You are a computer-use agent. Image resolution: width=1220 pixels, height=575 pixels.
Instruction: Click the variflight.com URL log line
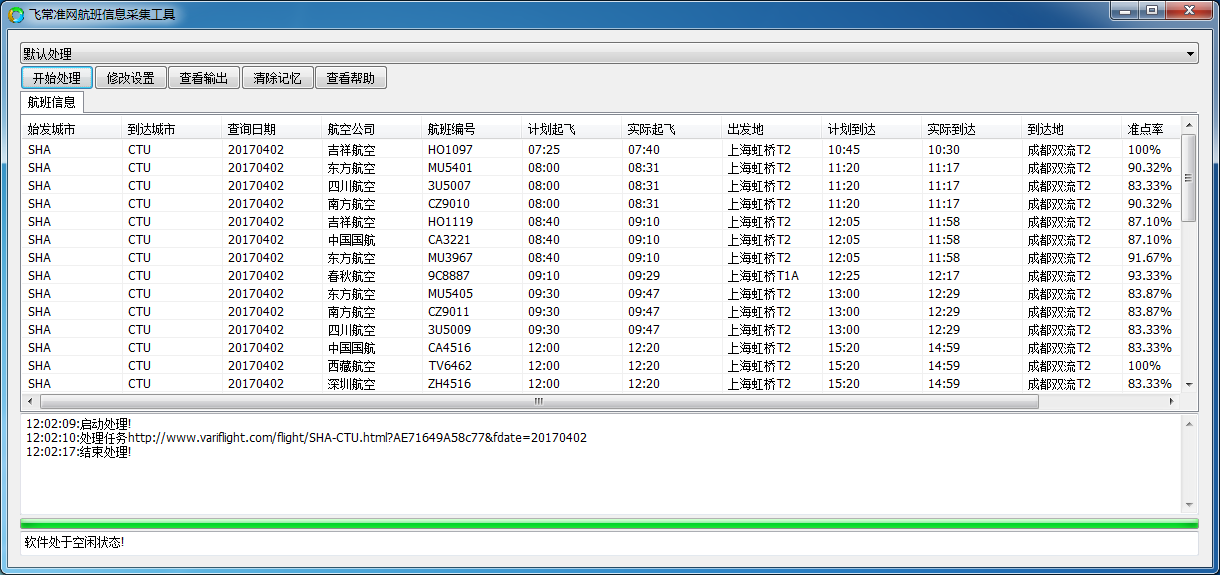306,438
